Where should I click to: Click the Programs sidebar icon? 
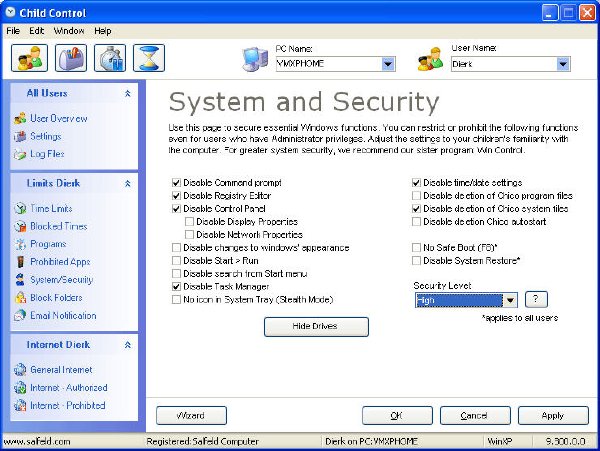(x=20, y=244)
